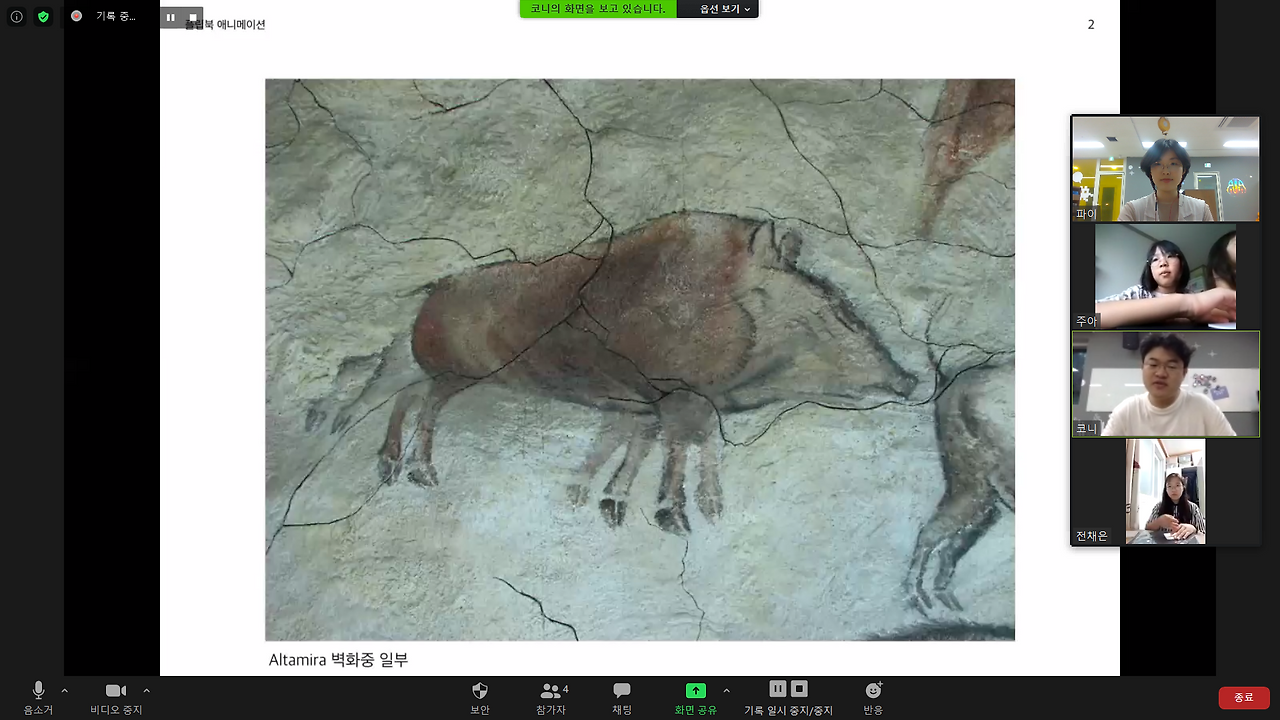Expand share options arrow beside 화면 공유

point(726,690)
